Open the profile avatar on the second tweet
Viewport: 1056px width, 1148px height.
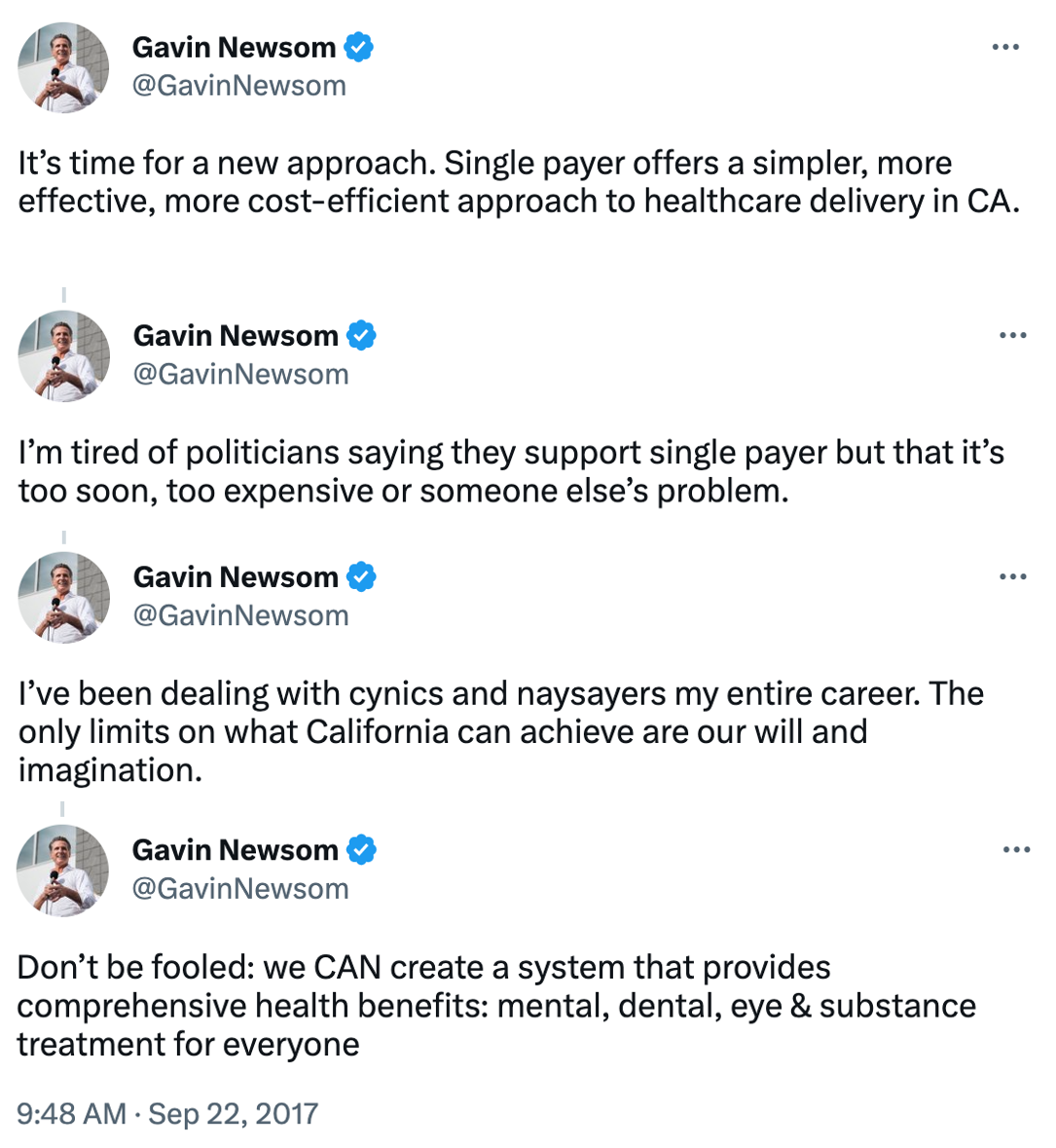[x=63, y=355]
